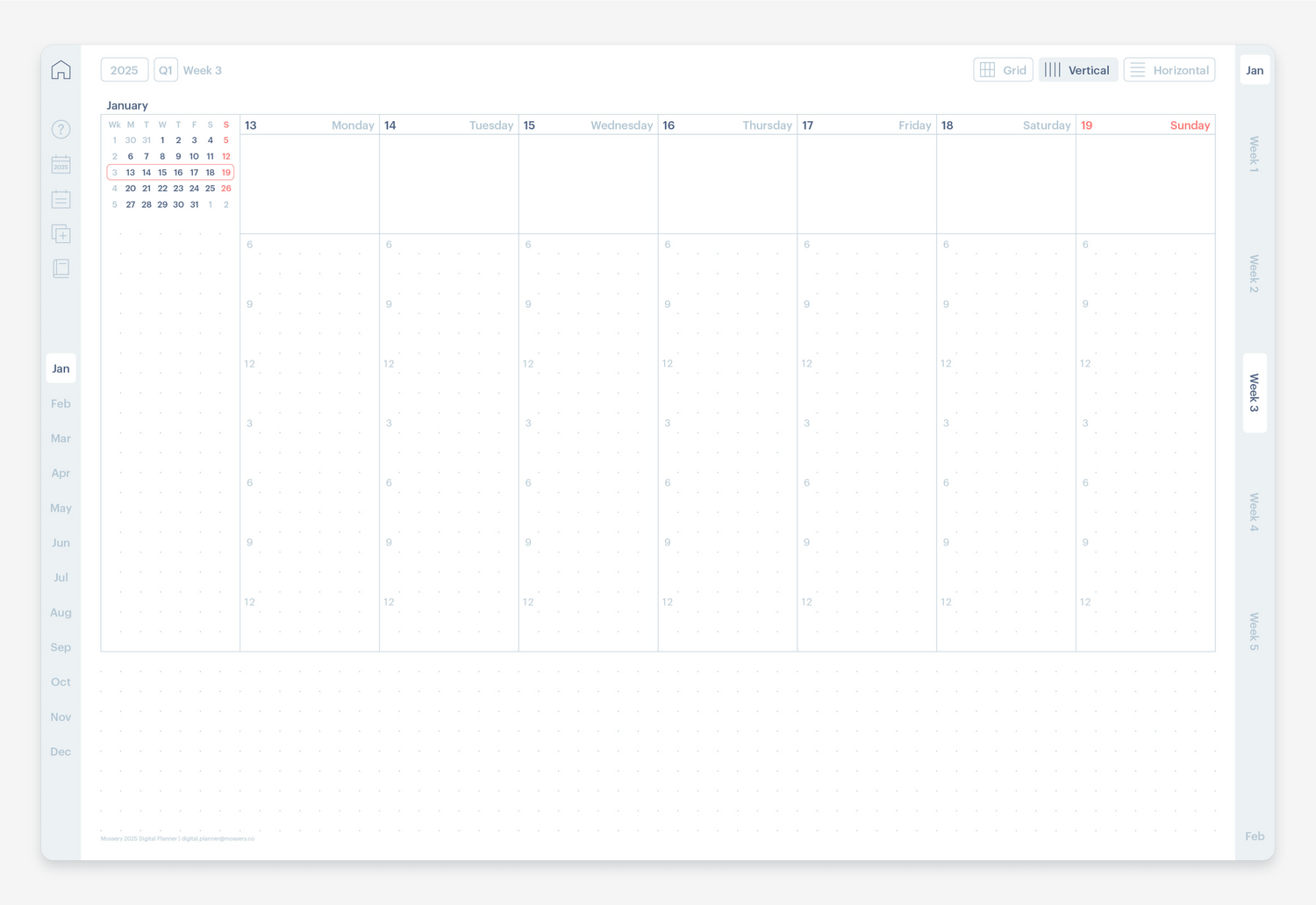Select the Vertical layout view
Screen dimensions: 1316x905
coord(1078,70)
